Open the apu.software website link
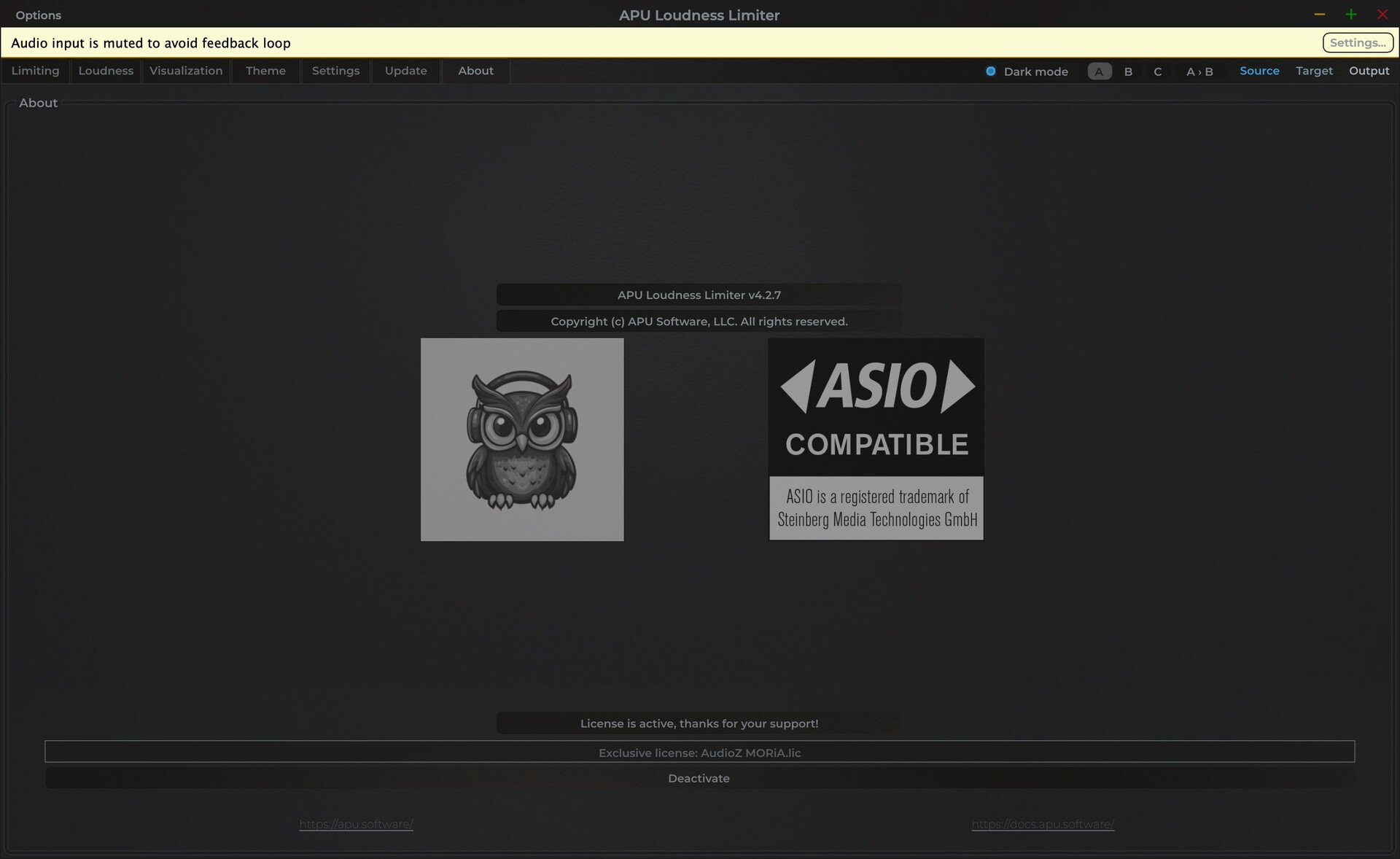This screenshot has height=859, width=1400. pos(356,824)
